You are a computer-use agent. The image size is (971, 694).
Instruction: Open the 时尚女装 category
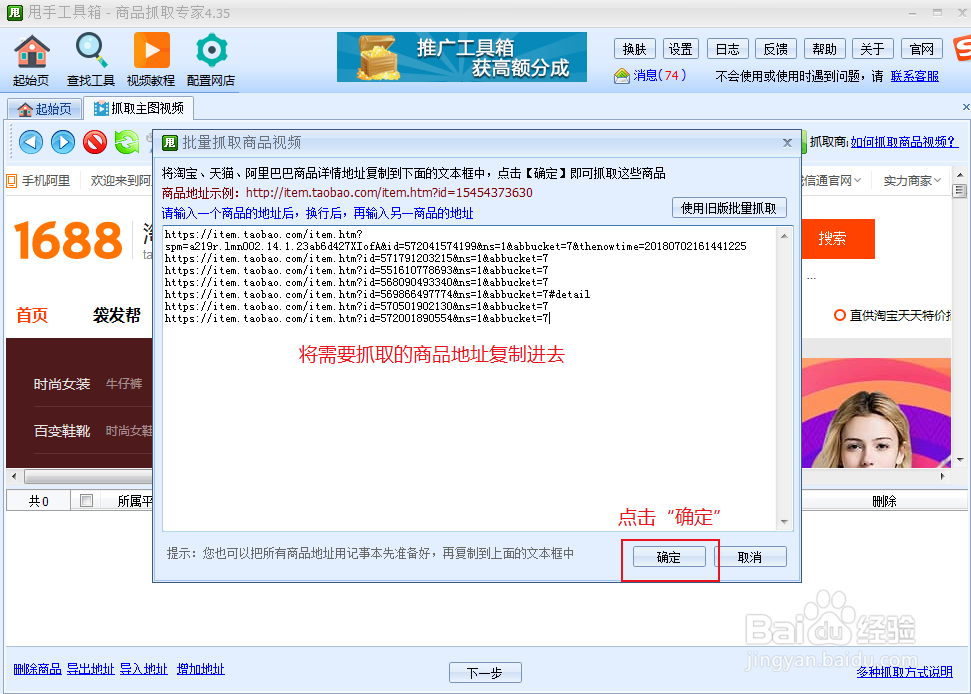(x=62, y=384)
